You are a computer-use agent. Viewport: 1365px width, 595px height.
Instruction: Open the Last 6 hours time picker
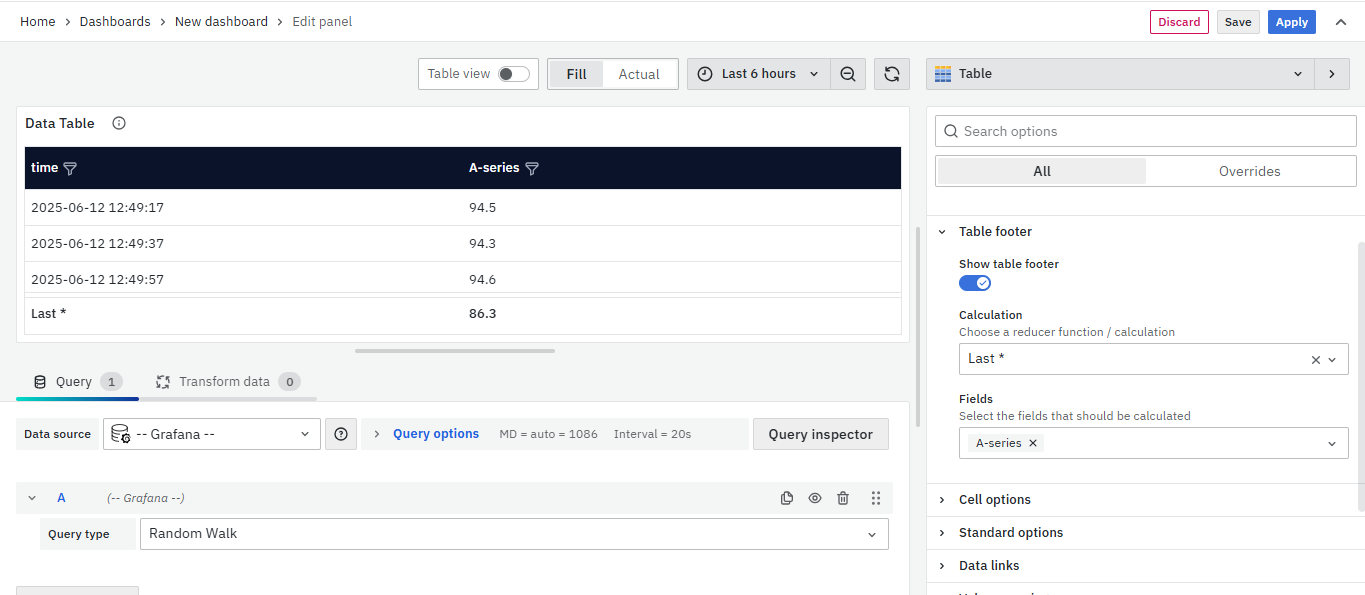(x=758, y=74)
